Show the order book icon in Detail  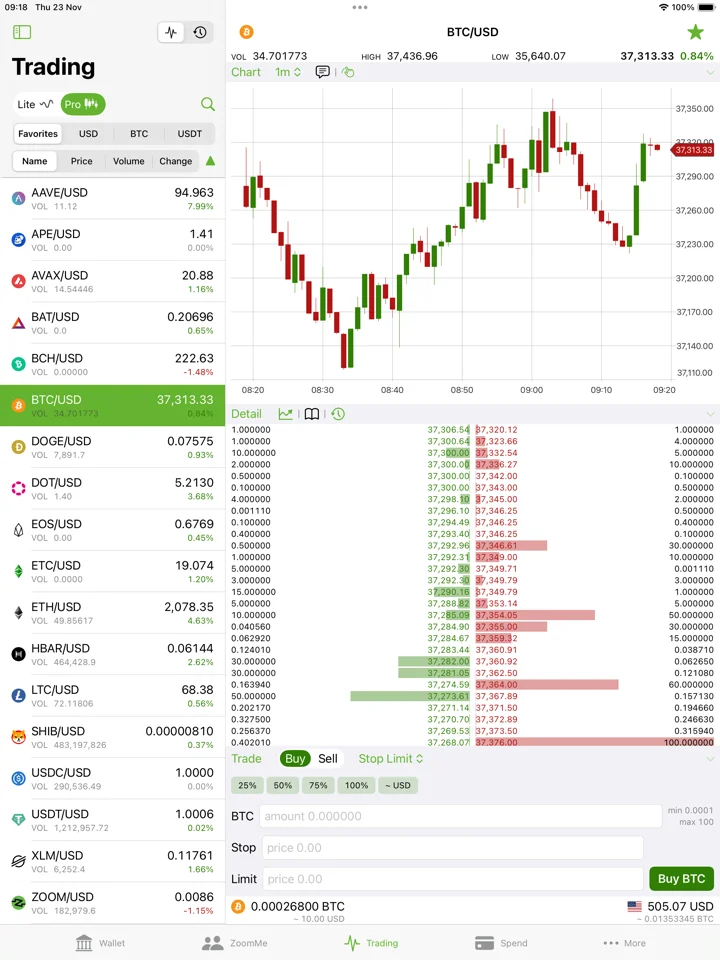pyautogui.click(x=312, y=414)
